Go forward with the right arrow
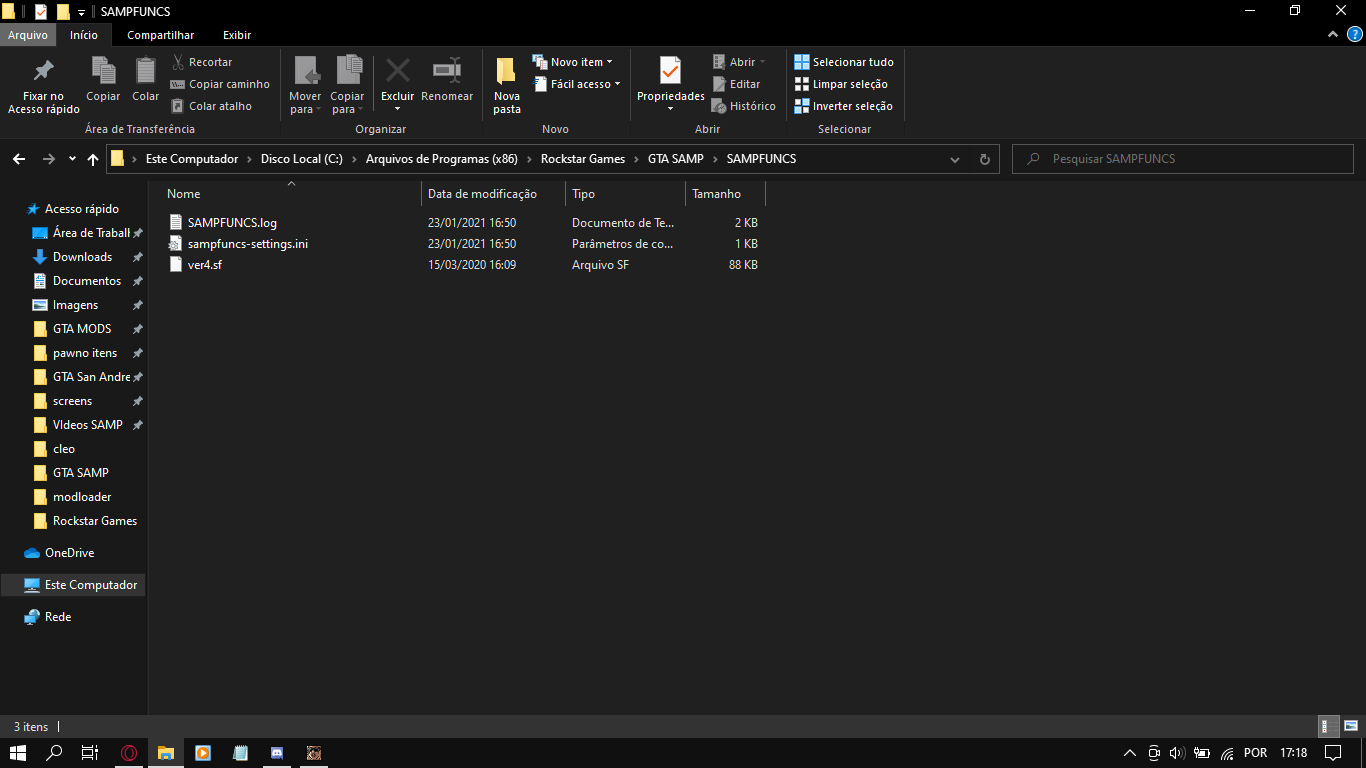Image resolution: width=1366 pixels, height=768 pixels. (48, 159)
